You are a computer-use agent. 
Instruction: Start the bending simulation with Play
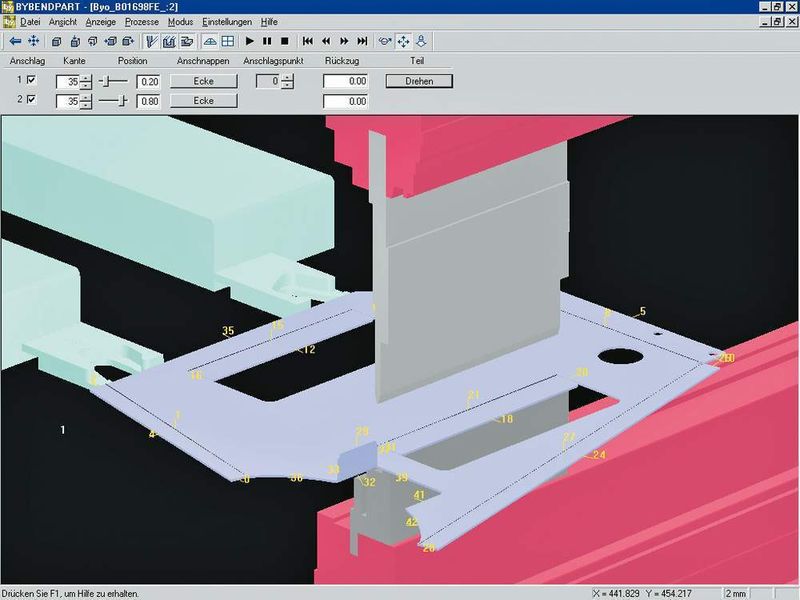(x=249, y=41)
